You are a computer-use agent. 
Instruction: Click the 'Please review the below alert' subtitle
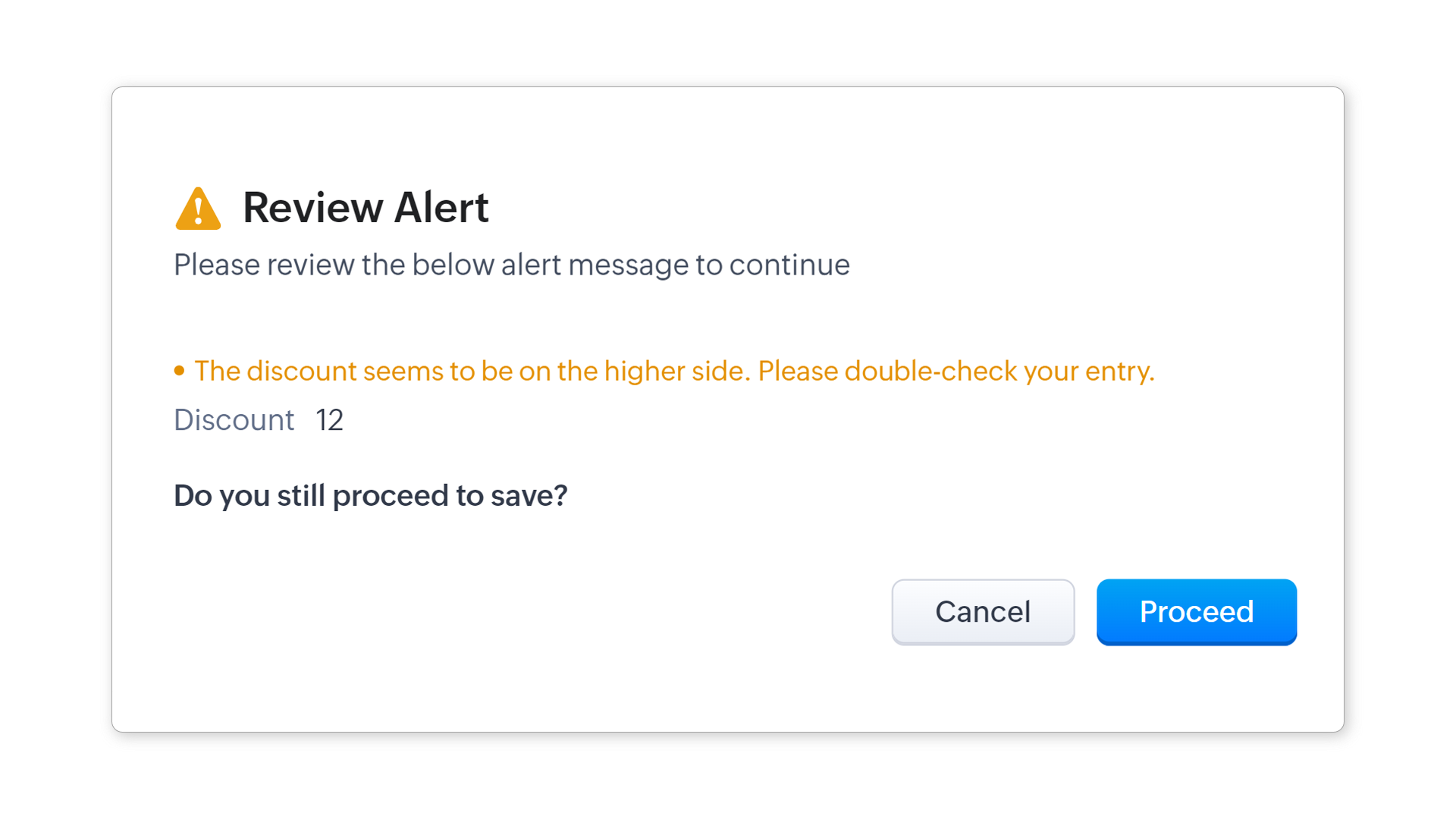511,265
